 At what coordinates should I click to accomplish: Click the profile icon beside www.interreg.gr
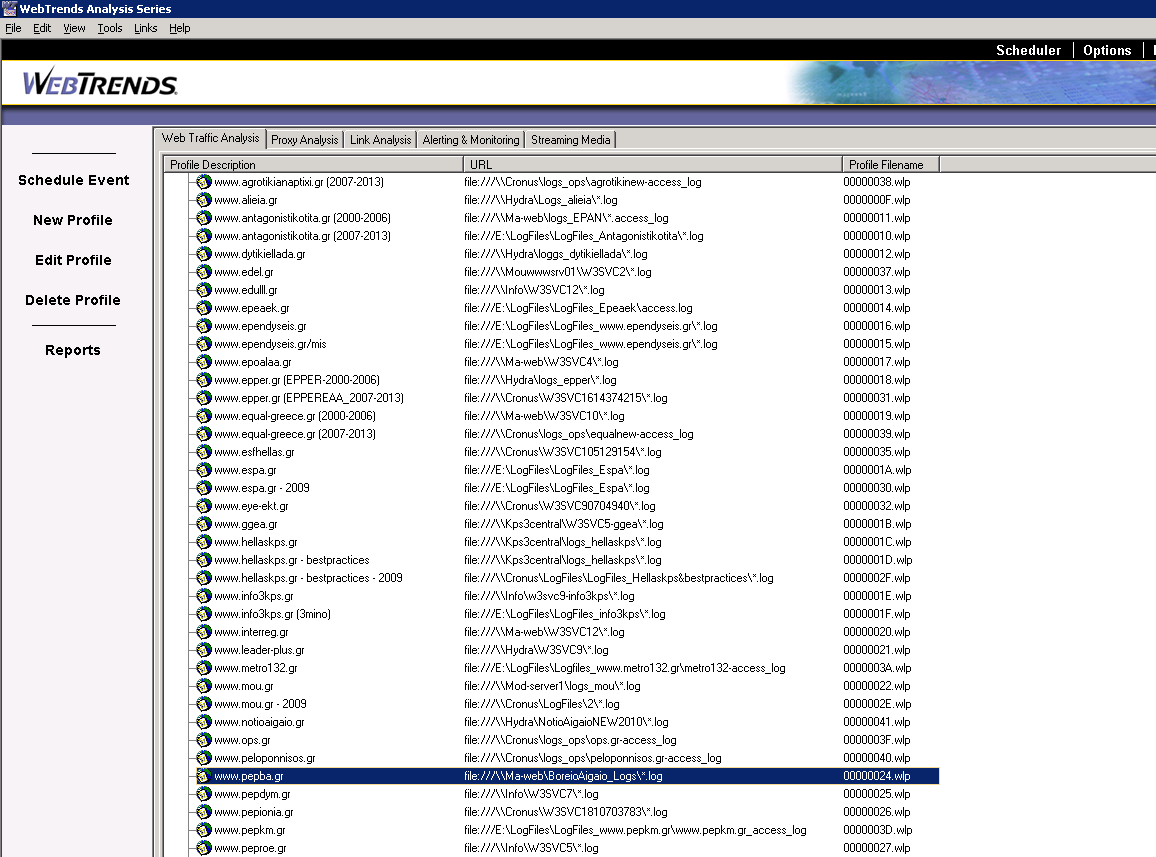[203, 632]
